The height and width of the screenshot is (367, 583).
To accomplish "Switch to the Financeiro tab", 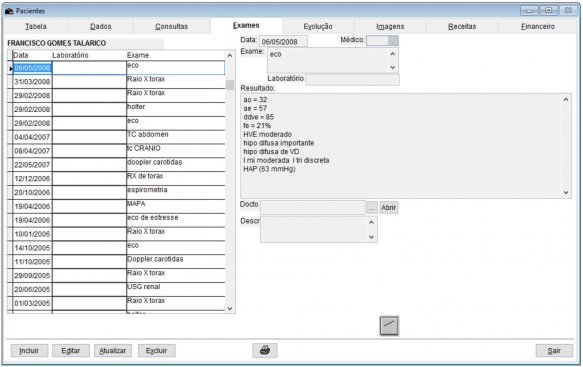I will pyautogui.click(x=538, y=26).
